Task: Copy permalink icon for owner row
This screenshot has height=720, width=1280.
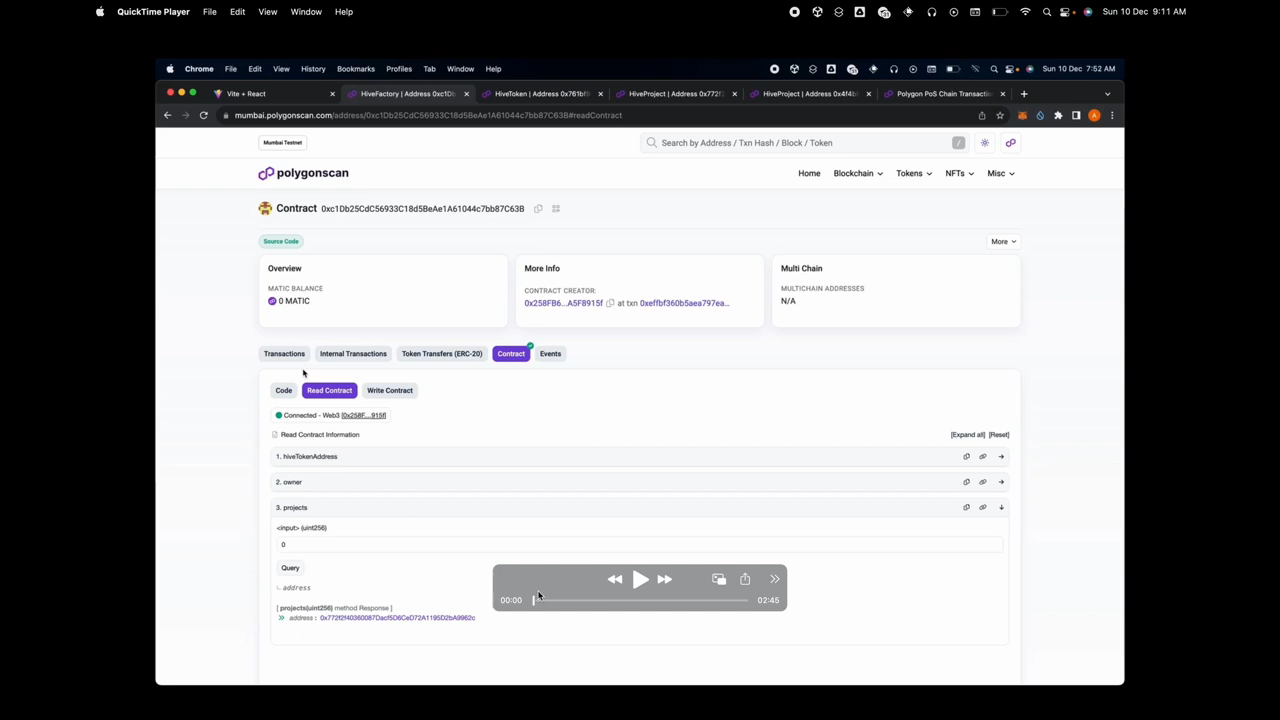Action: pyautogui.click(x=983, y=482)
